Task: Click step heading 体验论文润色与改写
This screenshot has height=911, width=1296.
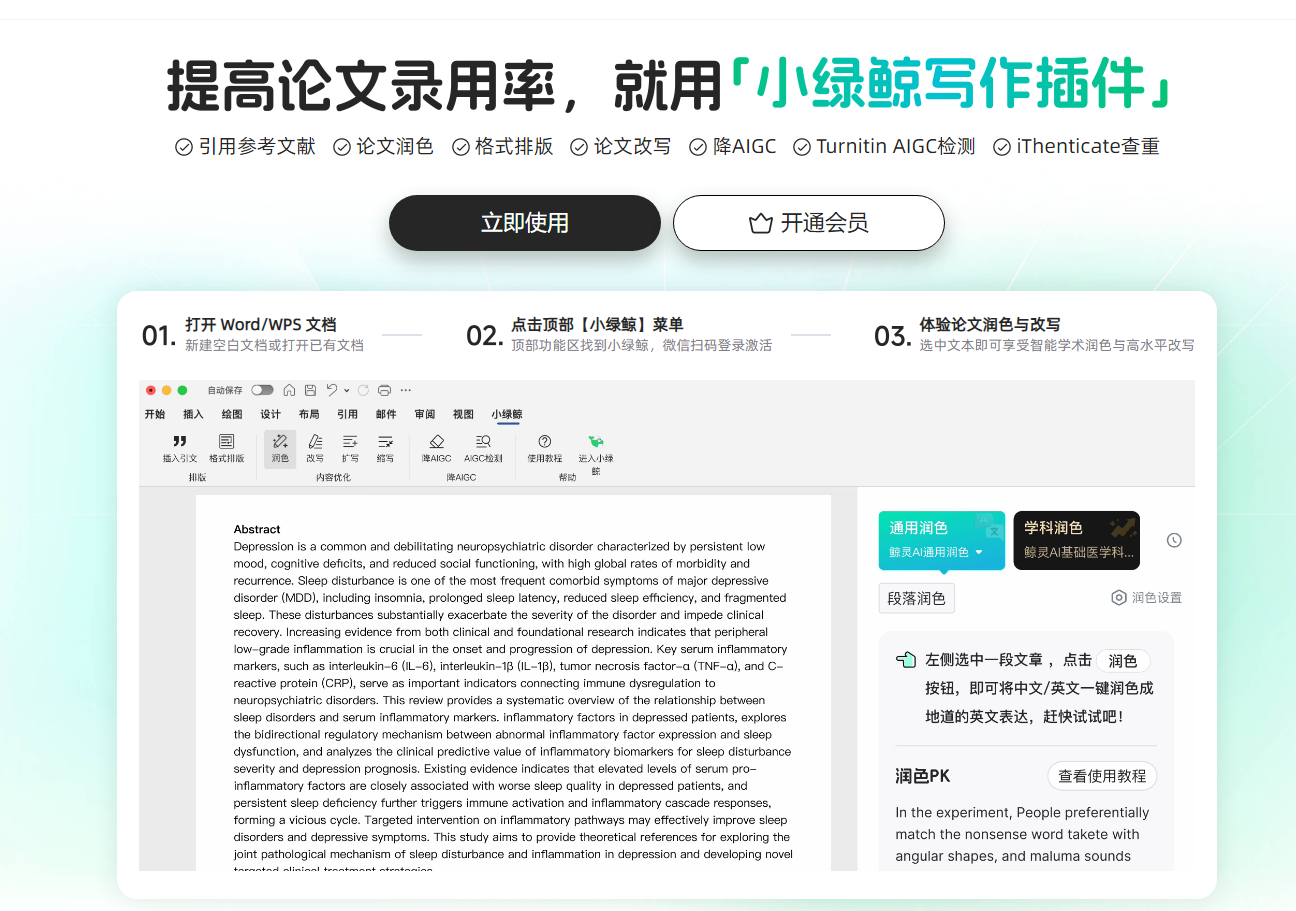Action: coord(990,325)
